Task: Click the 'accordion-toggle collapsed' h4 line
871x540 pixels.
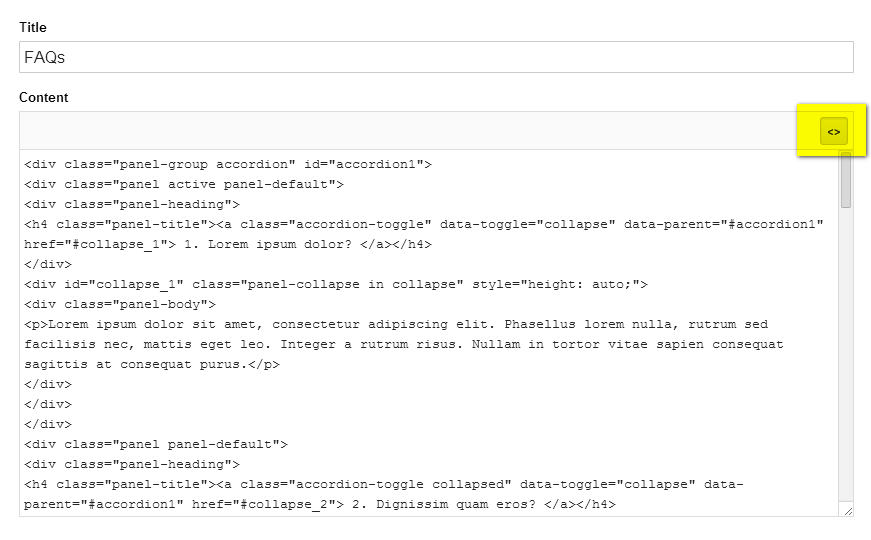Action: point(383,484)
